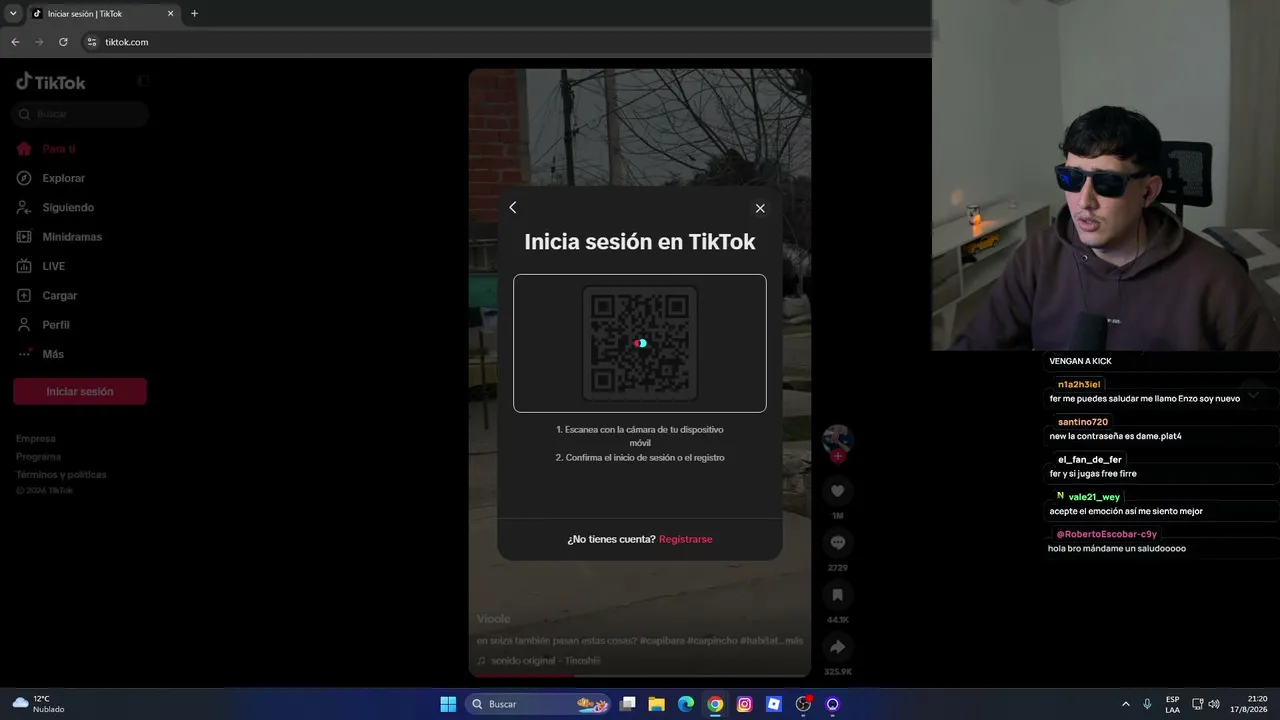The width and height of the screenshot is (1280, 720).
Task: Switch the ESP LAA keyboard layout
Action: [1172, 704]
